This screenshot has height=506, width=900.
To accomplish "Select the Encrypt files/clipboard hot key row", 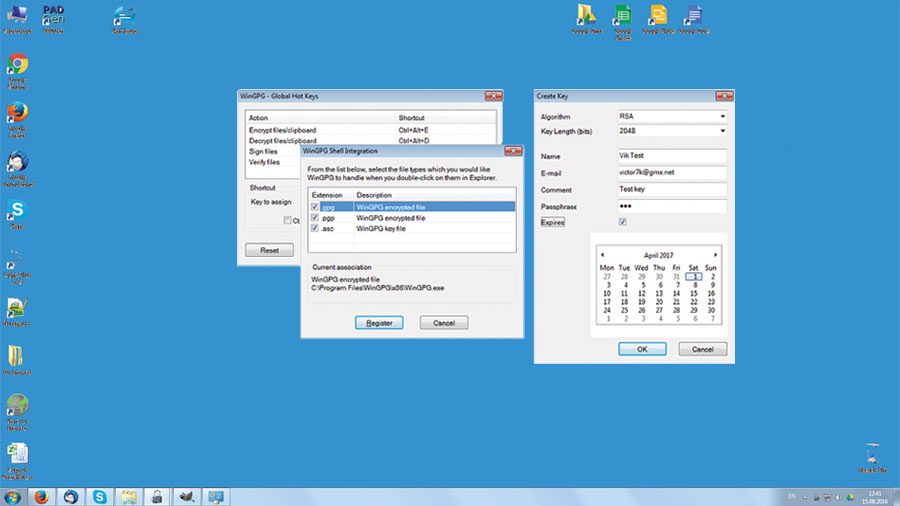I will pos(371,130).
